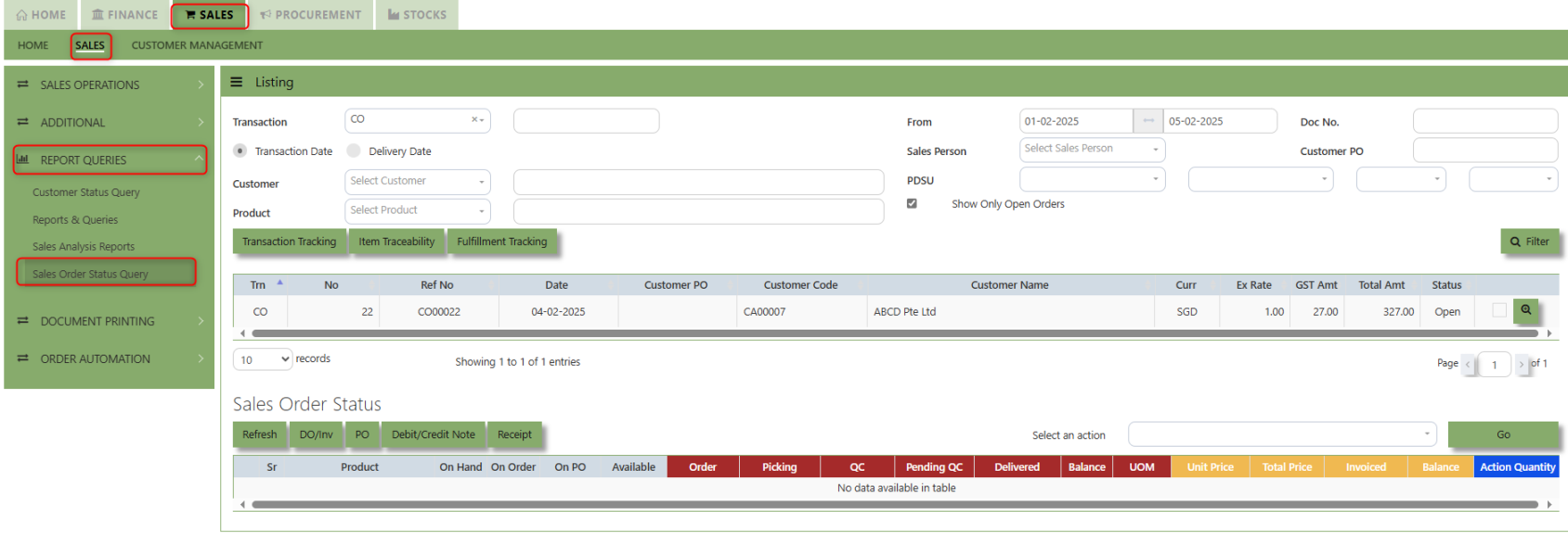Open the STOCKS tab

[417, 15]
